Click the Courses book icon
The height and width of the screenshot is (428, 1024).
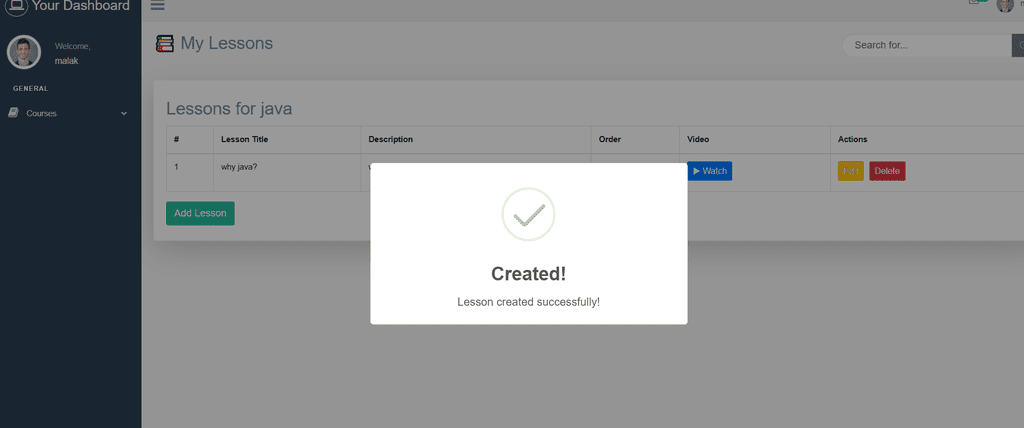[13, 113]
